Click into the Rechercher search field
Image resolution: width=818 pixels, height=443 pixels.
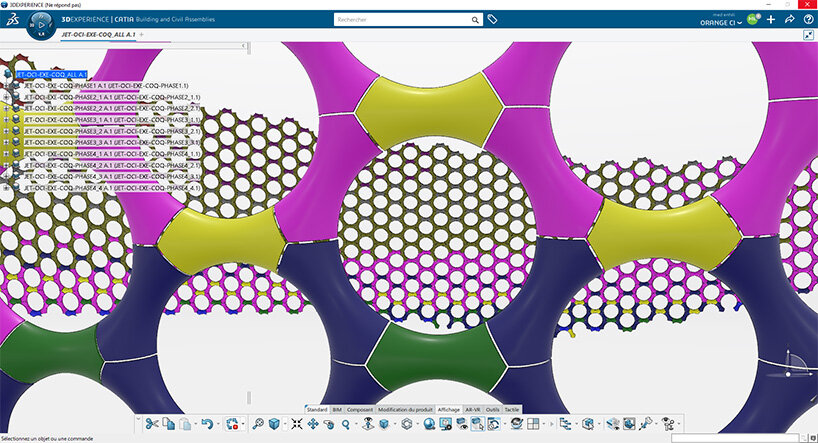pos(400,19)
